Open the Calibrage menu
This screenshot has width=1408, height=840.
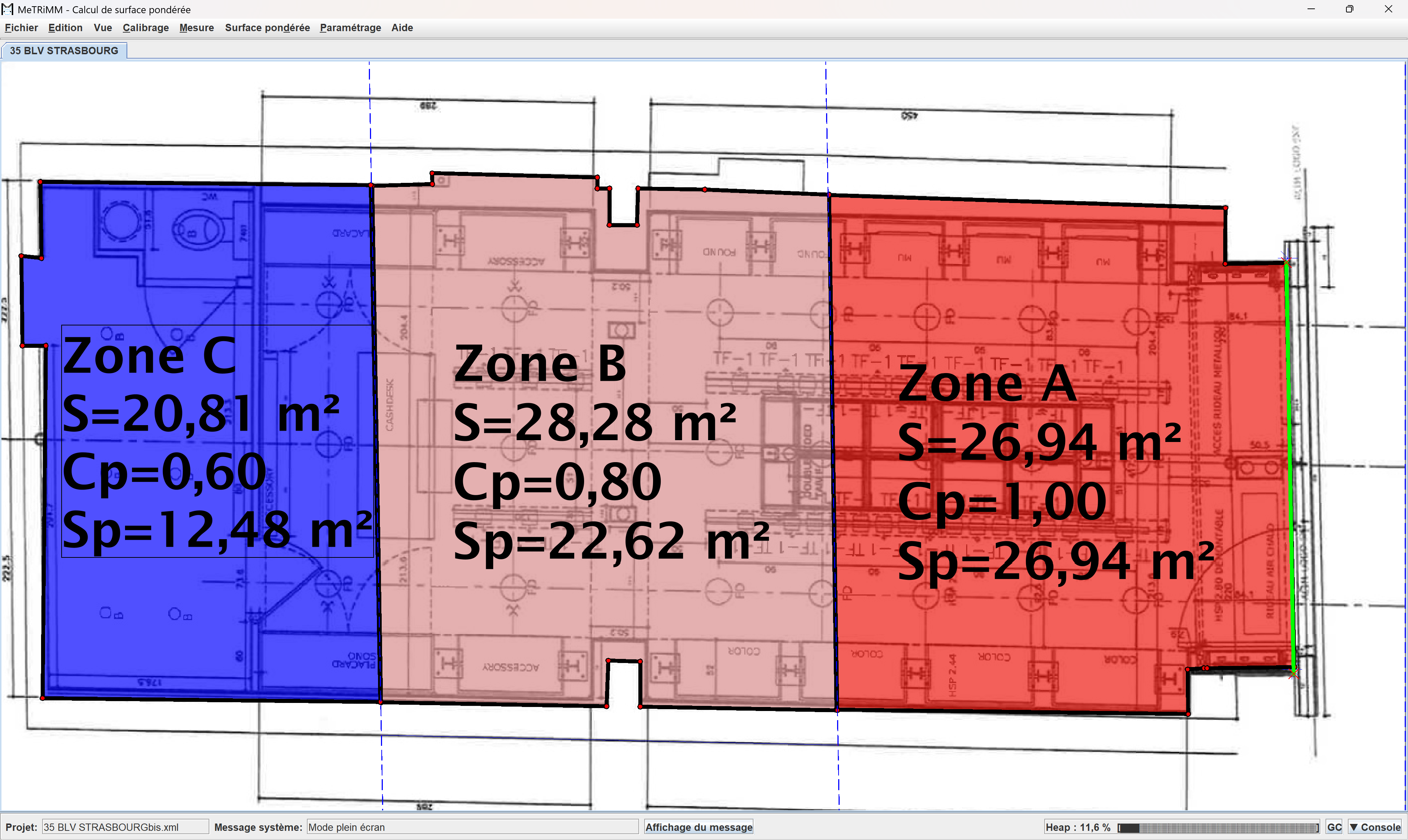146,28
